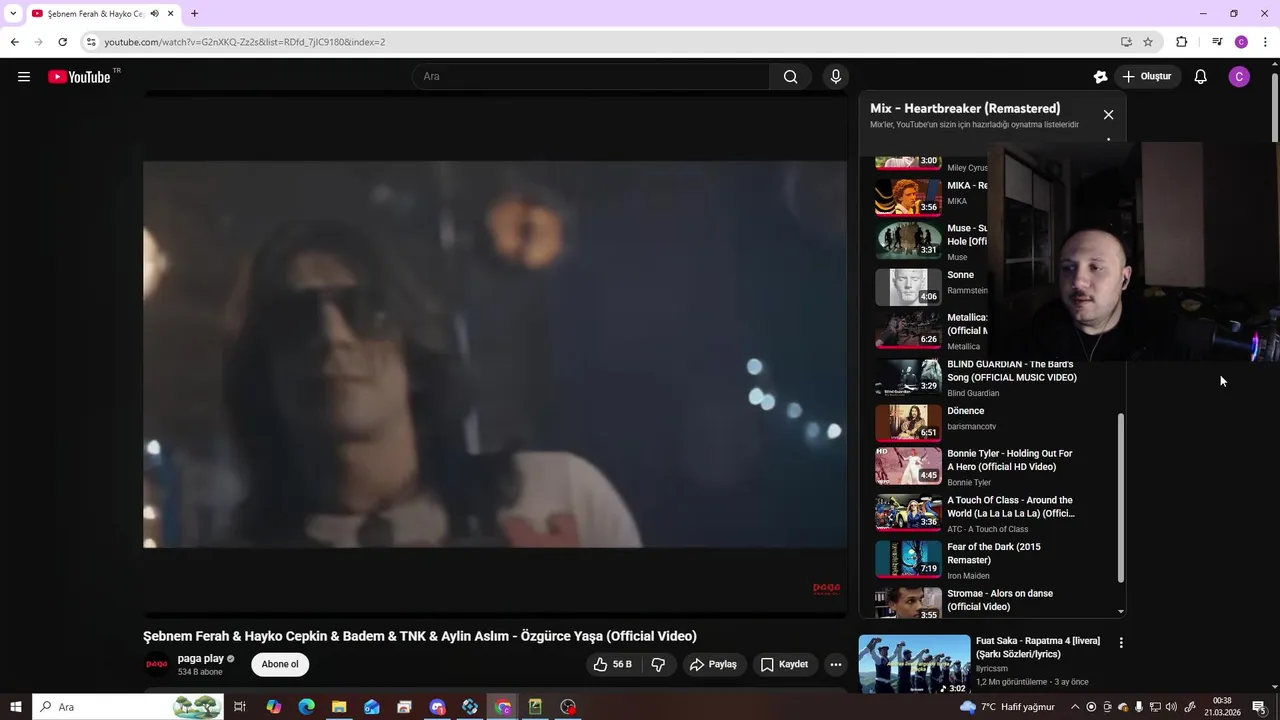This screenshot has height=720, width=1280.
Task: Open Chrome profile avatar
Action: (1241, 42)
